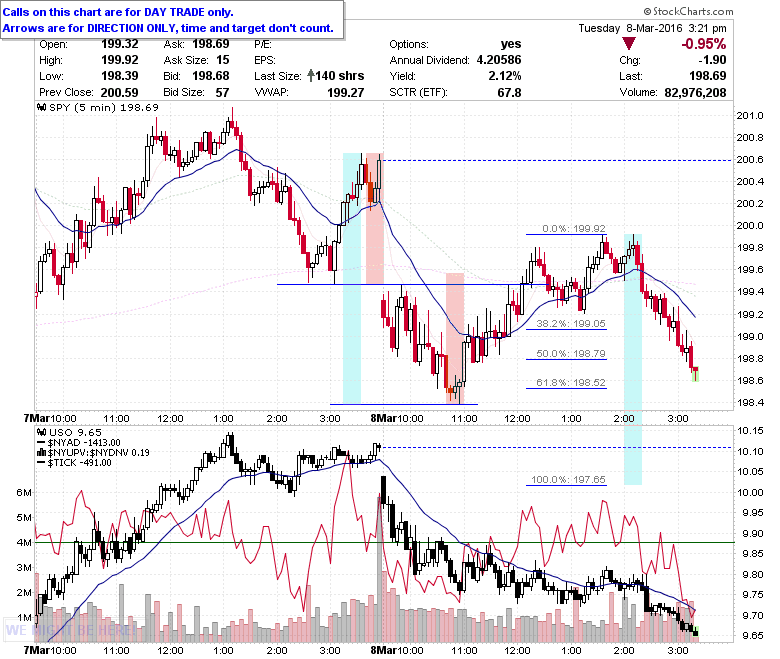Click the Options value 'yes'
780x659 pixels.
[x=511, y=44]
